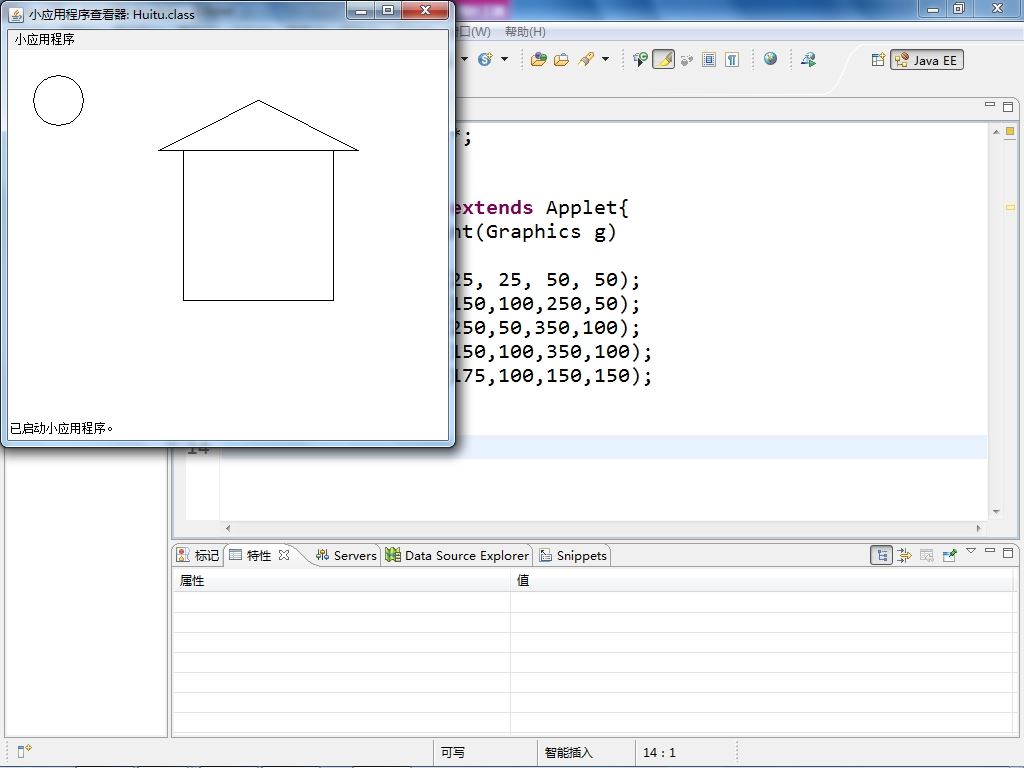The width and height of the screenshot is (1024, 768).
Task: Click the Open Perspective icon
Action: click(x=878, y=59)
